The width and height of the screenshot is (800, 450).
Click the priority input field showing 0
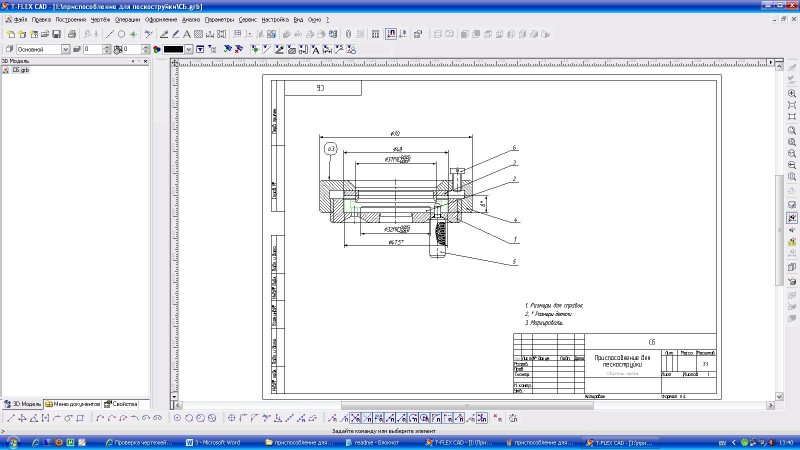pyautogui.click(x=132, y=49)
